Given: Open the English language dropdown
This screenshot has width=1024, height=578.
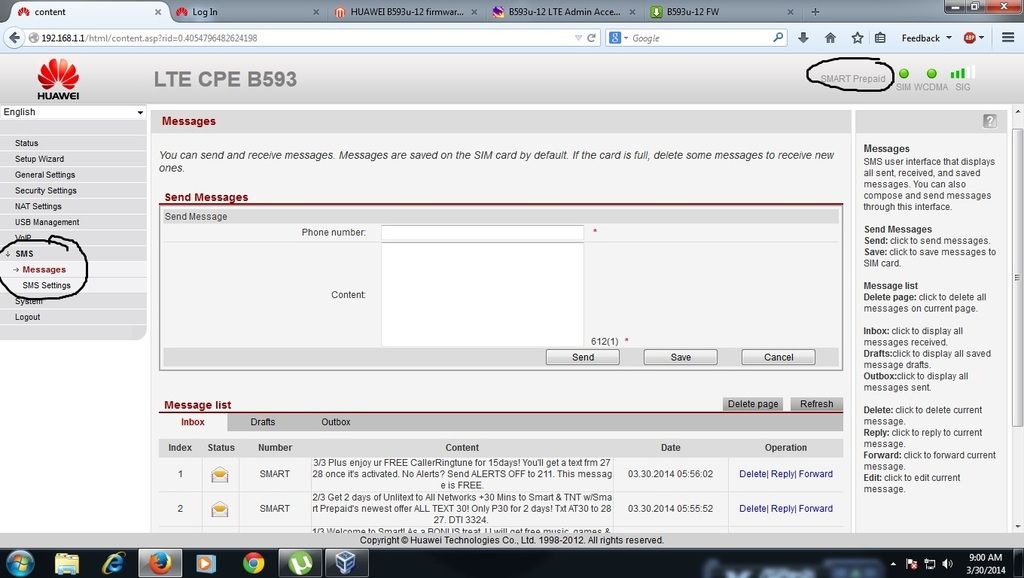Looking at the screenshot, I should [74, 112].
